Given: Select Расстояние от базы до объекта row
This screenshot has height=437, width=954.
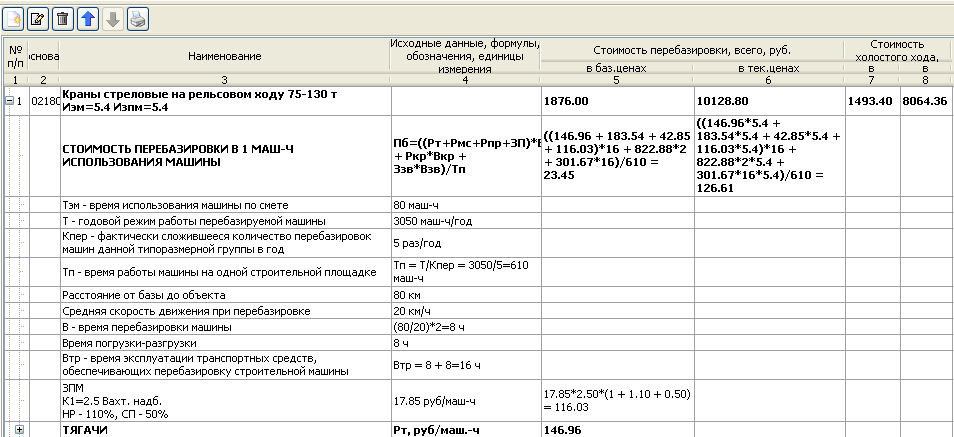Looking at the screenshot, I should point(225,295).
